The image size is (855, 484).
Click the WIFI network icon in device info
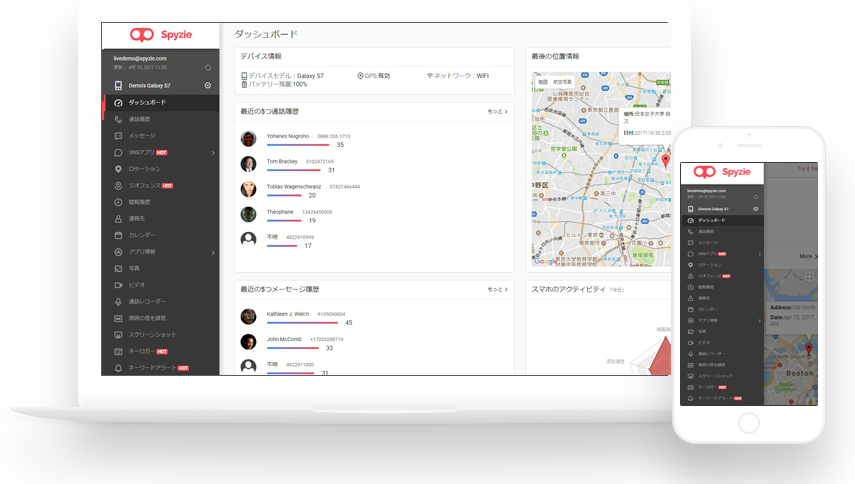(429, 76)
